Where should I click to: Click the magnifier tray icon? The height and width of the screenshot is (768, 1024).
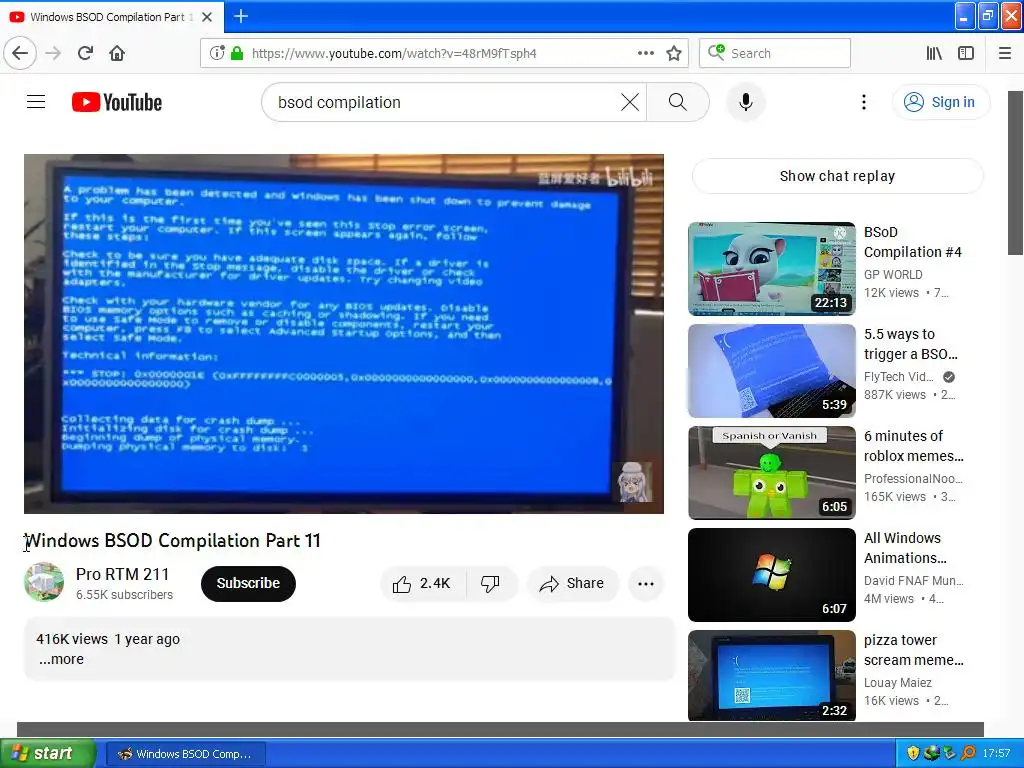click(x=968, y=753)
